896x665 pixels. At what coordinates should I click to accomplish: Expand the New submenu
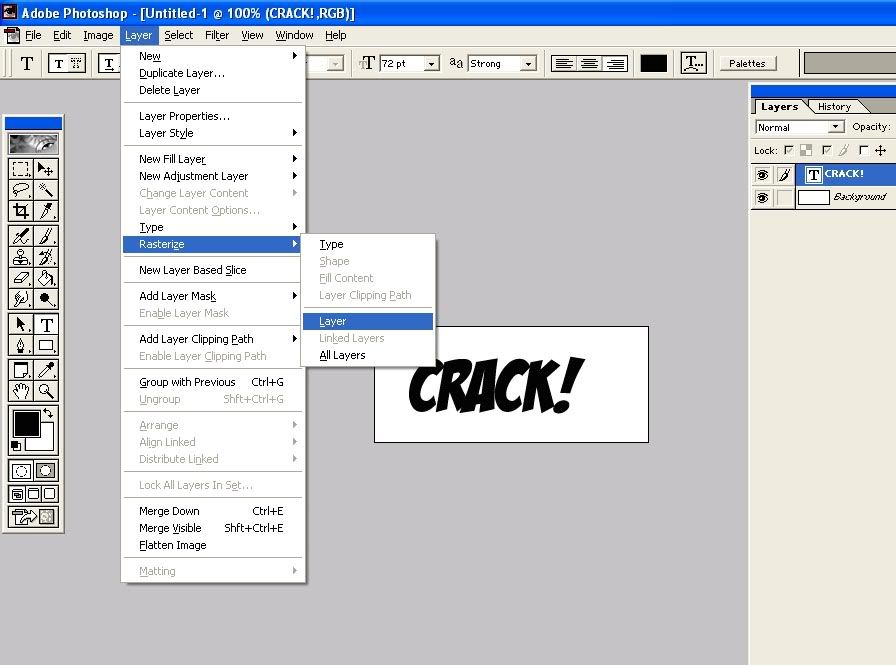click(213, 56)
